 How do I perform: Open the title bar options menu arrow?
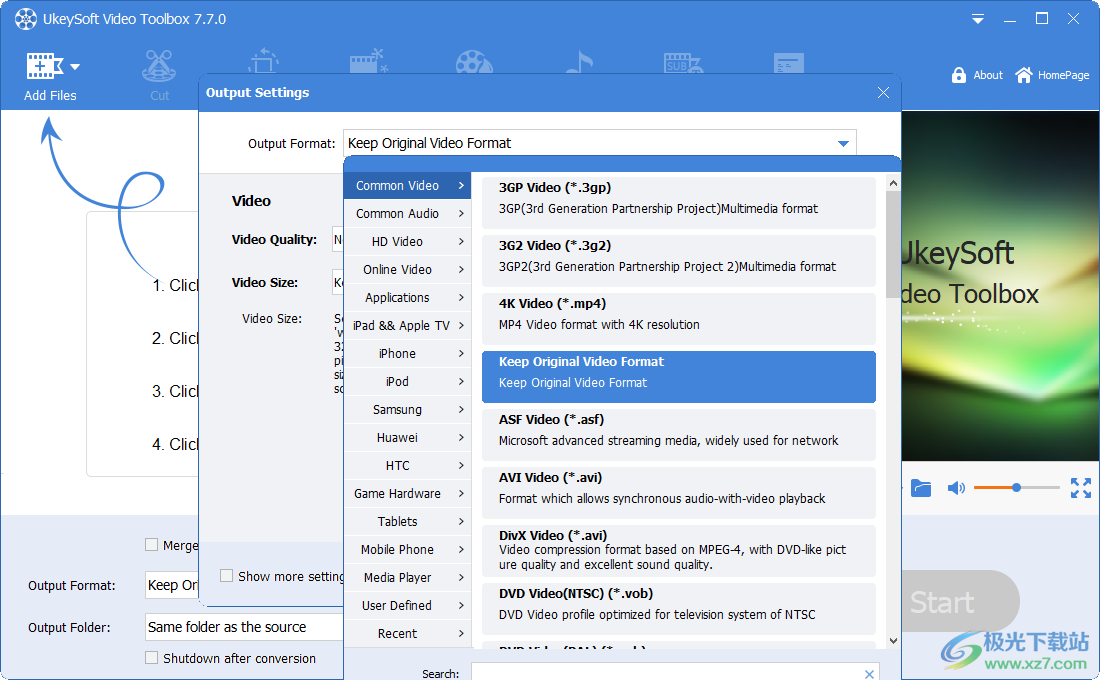pos(978,20)
